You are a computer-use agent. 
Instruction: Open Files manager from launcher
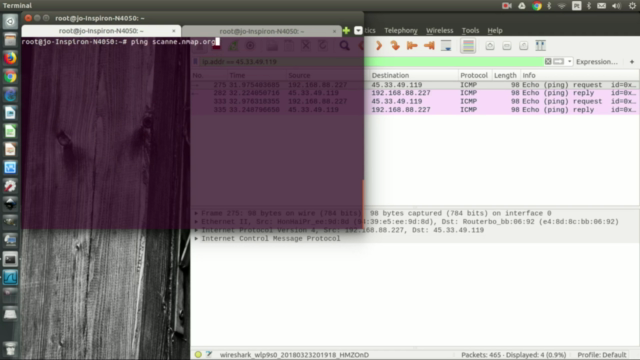[10, 40]
